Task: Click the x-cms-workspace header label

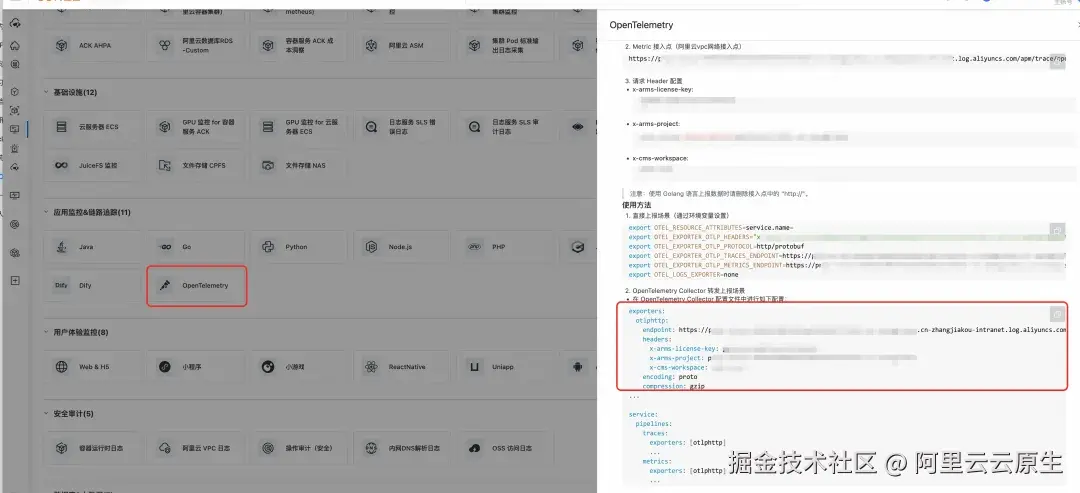Action: [660, 158]
